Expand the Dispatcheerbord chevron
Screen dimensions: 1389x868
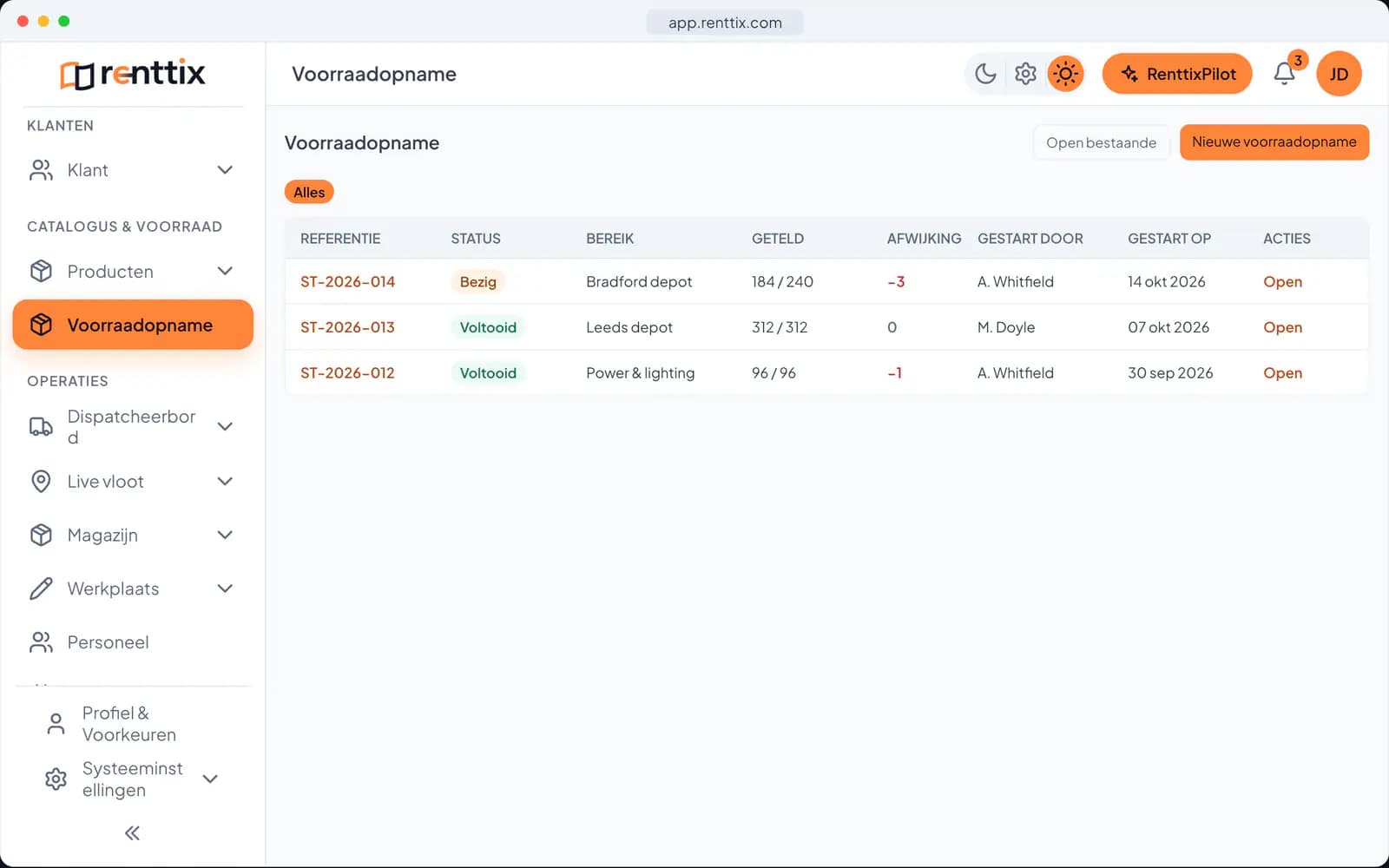[225, 426]
